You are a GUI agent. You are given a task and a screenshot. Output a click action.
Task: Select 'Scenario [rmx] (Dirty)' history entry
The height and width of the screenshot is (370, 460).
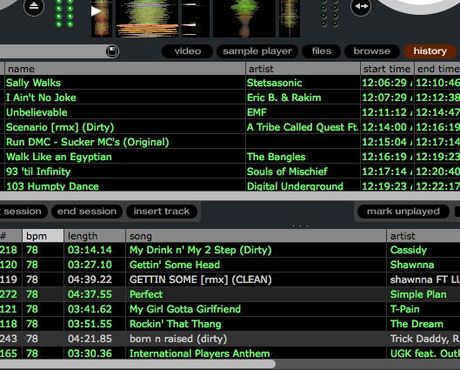(x=60, y=127)
